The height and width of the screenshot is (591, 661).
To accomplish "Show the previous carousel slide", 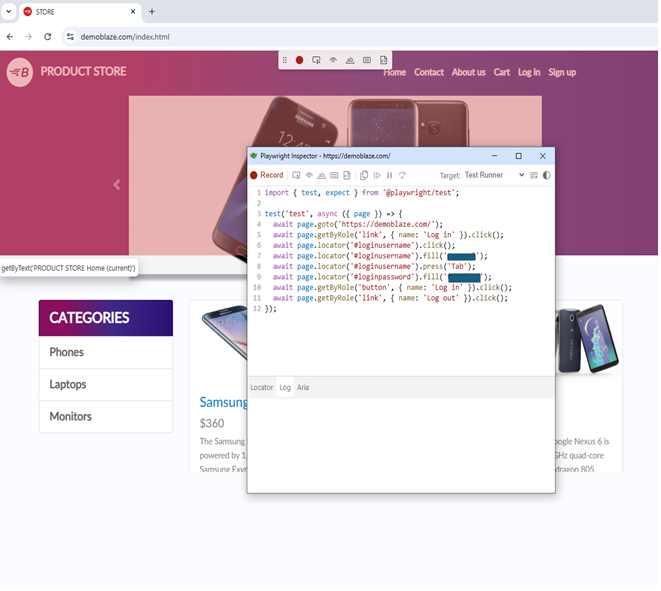I will pos(117,185).
